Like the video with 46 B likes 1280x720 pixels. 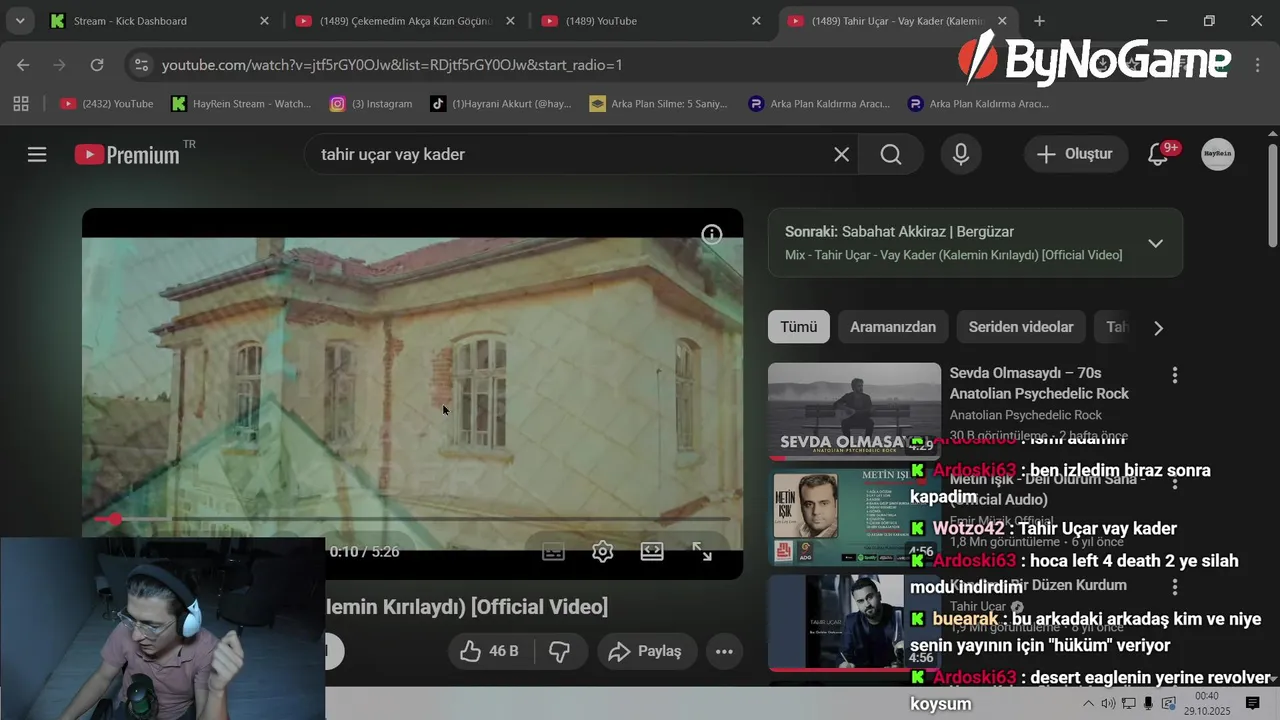(x=491, y=651)
